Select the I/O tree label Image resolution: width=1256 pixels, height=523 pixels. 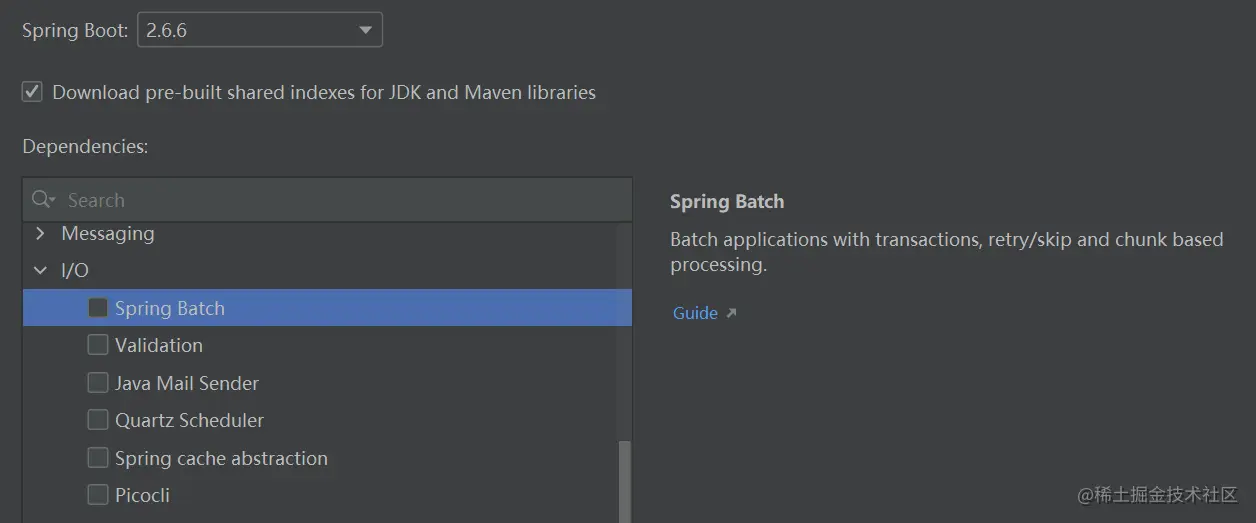(75, 270)
